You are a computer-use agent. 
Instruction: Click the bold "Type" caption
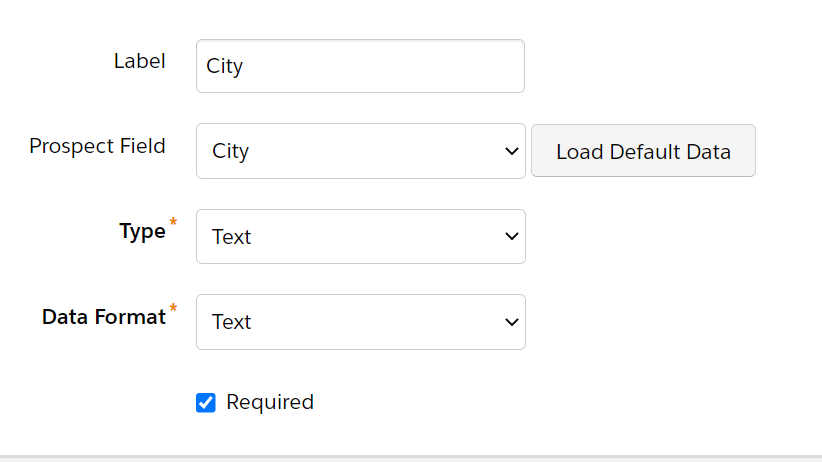click(142, 231)
